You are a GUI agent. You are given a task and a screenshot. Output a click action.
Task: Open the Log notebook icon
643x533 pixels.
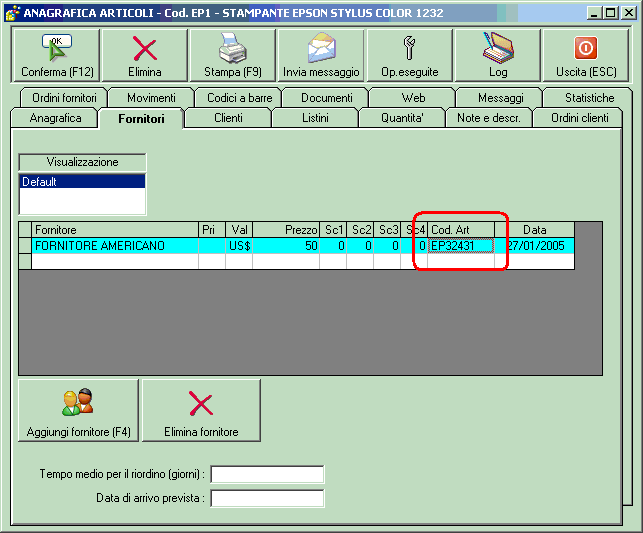pyautogui.click(x=498, y=48)
